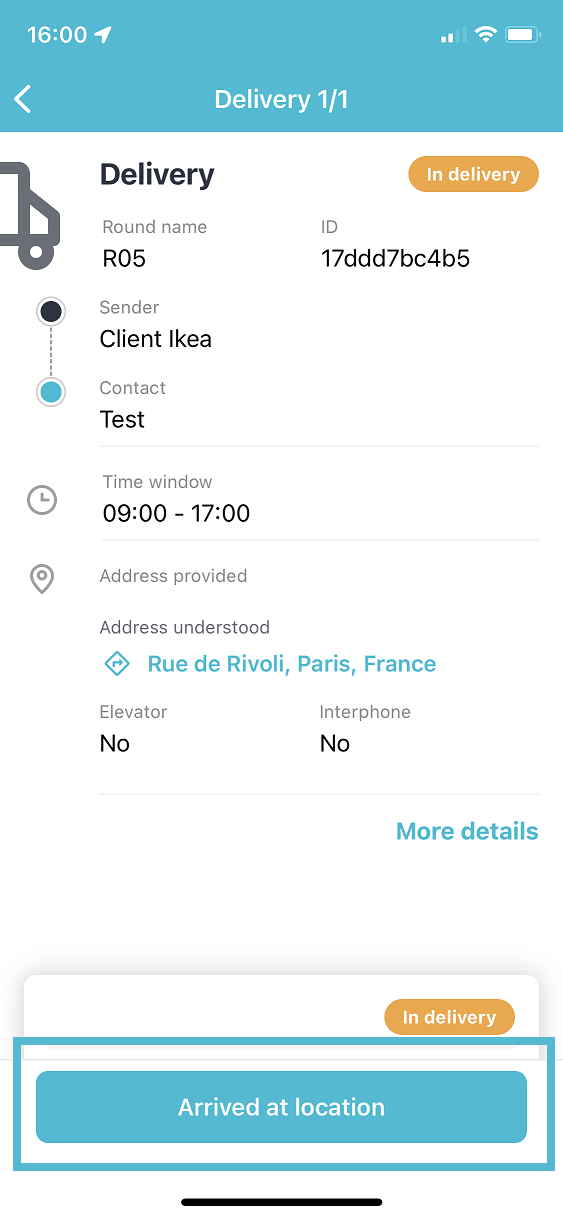Tap the In delivery badge on bottom card
563x1218 pixels.
(449, 1017)
